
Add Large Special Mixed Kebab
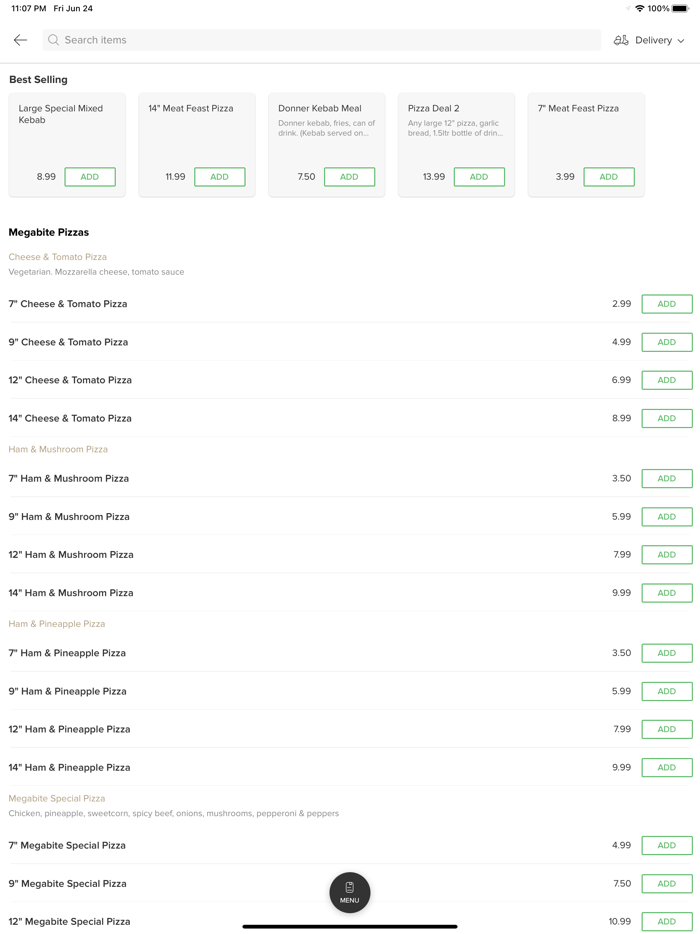(x=90, y=177)
